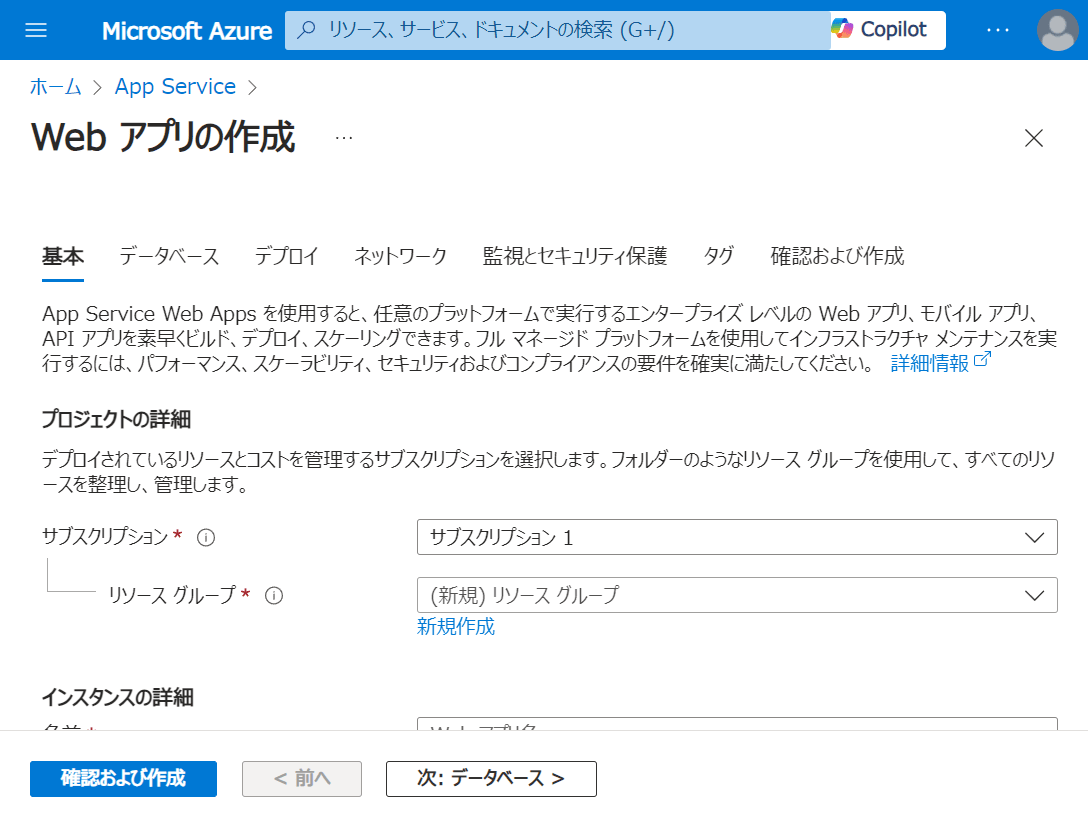
Task: Open the header ellipsis more options
Action: pyautogui.click(x=998, y=31)
